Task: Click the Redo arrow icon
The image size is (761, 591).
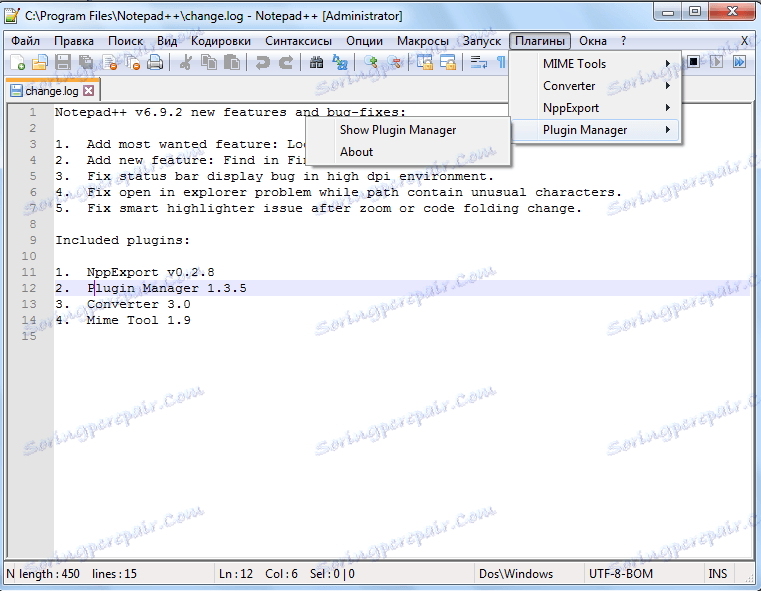Action: (286, 63)
